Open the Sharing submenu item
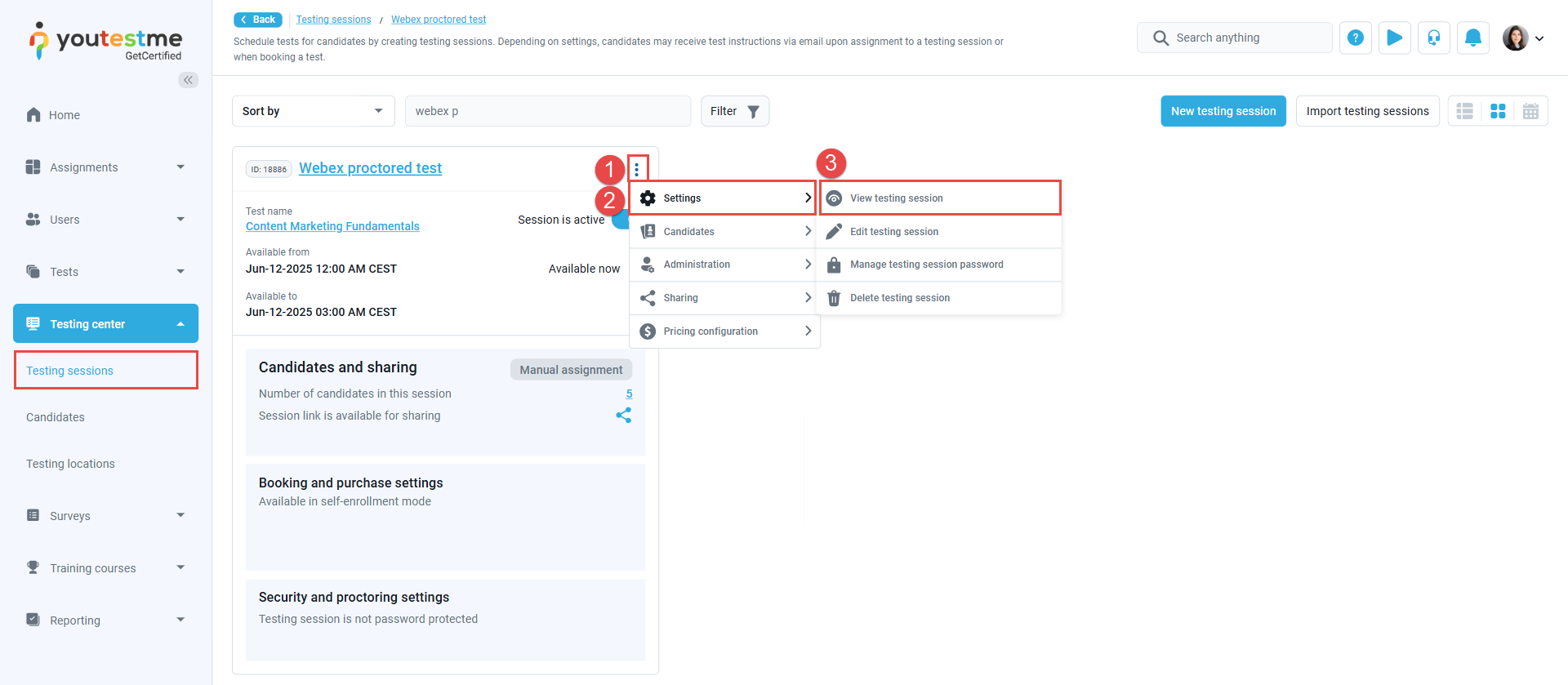Viewport: 1568px width, 685px height. 724,298
